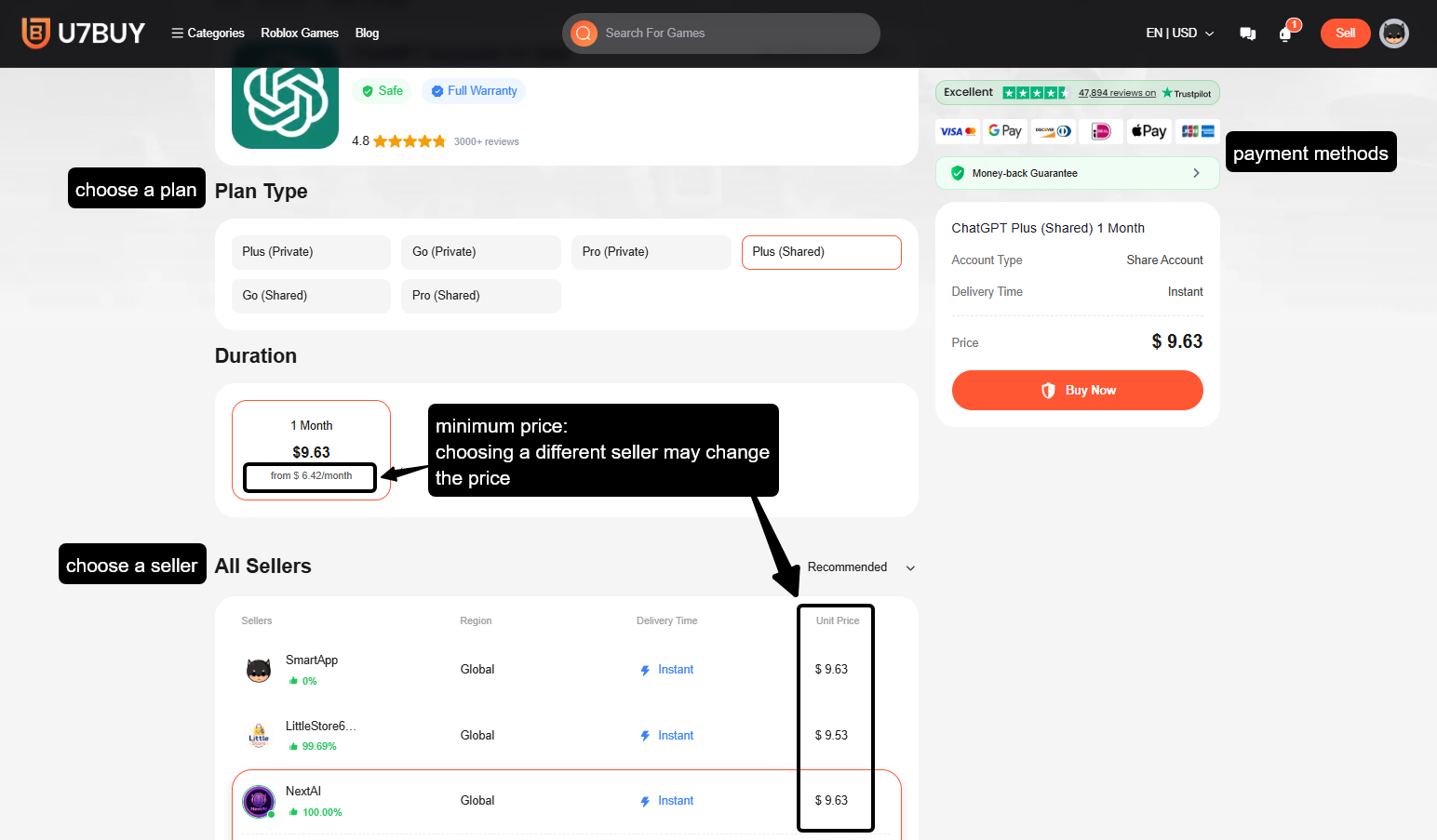Click the Visa Mastercard payment icon
This screenshot has height=840, width=1437.
958,131
